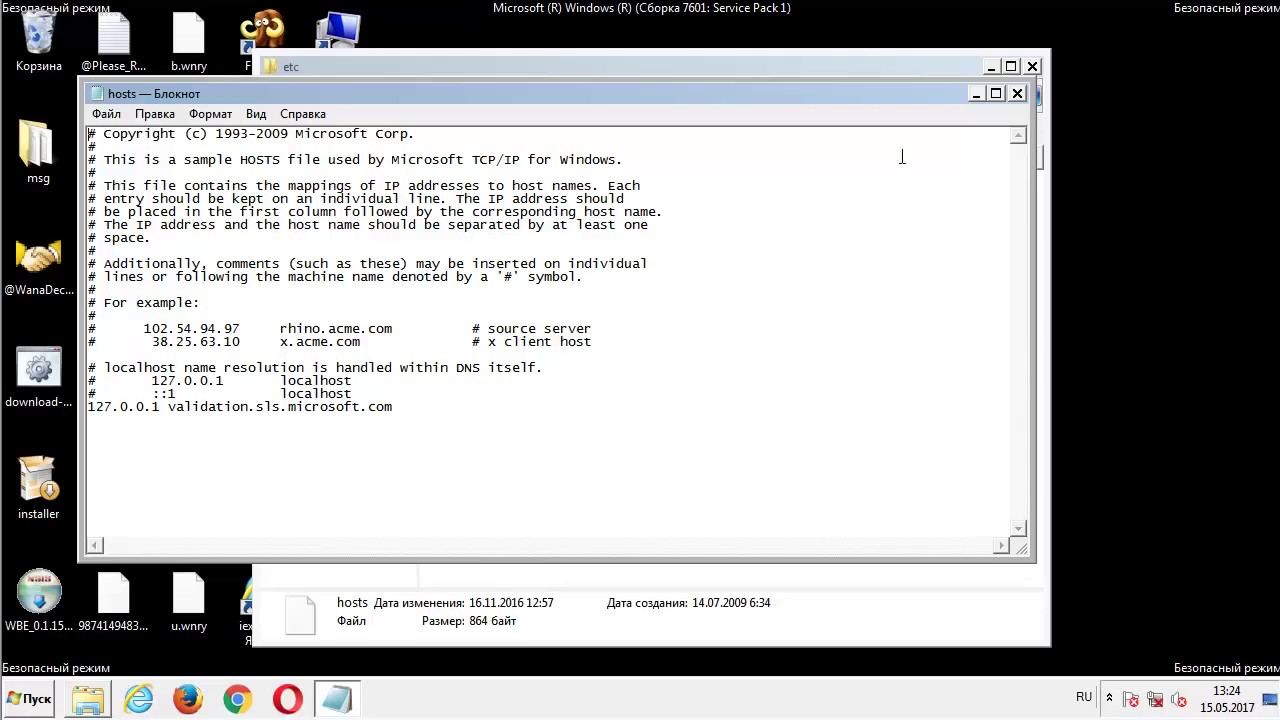
Task: Click the etc folder icon in Explorer title
Action: click(270, 67)
